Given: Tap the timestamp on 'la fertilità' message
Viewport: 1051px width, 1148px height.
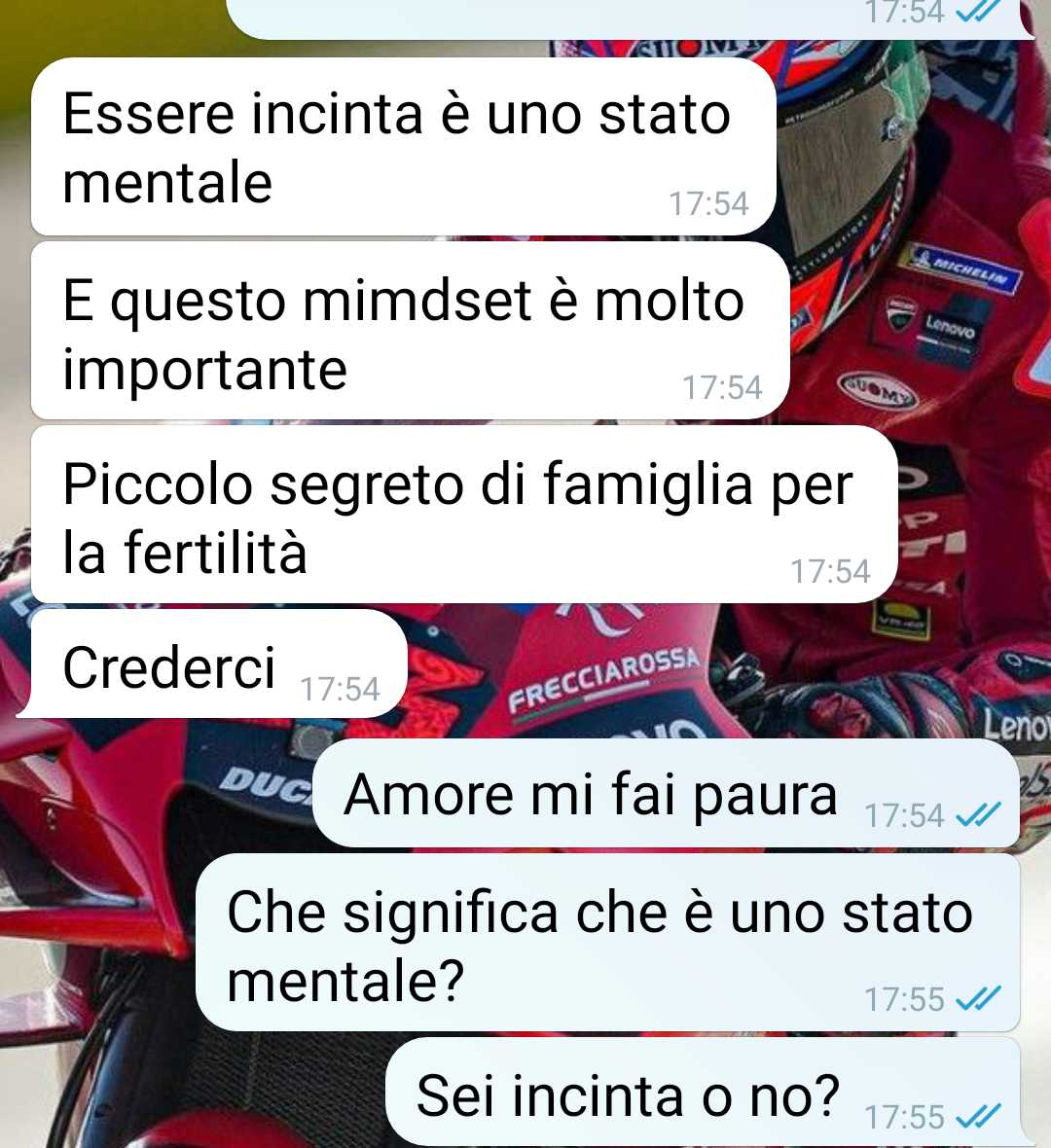Looking at the screenshot, I should 830,572.
